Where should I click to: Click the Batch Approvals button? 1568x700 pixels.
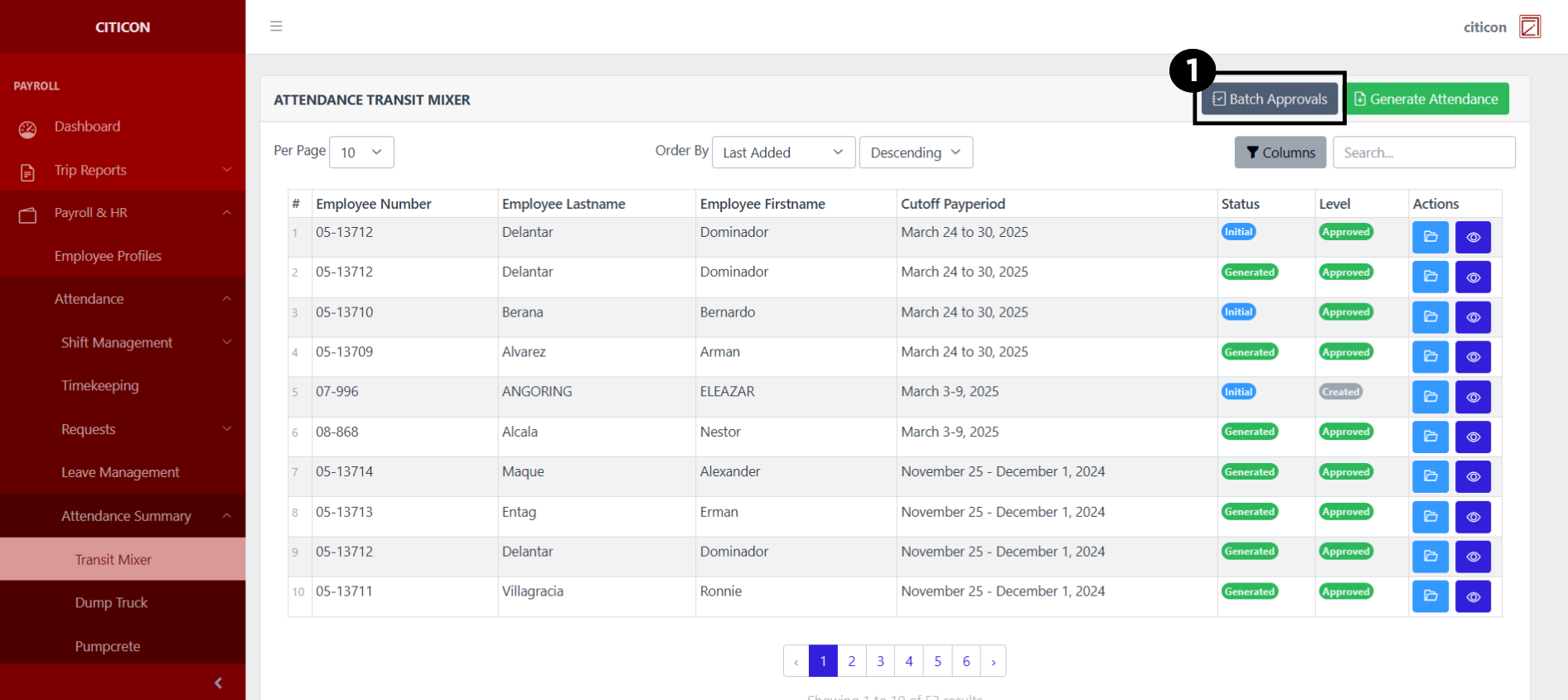(1270, 99)
